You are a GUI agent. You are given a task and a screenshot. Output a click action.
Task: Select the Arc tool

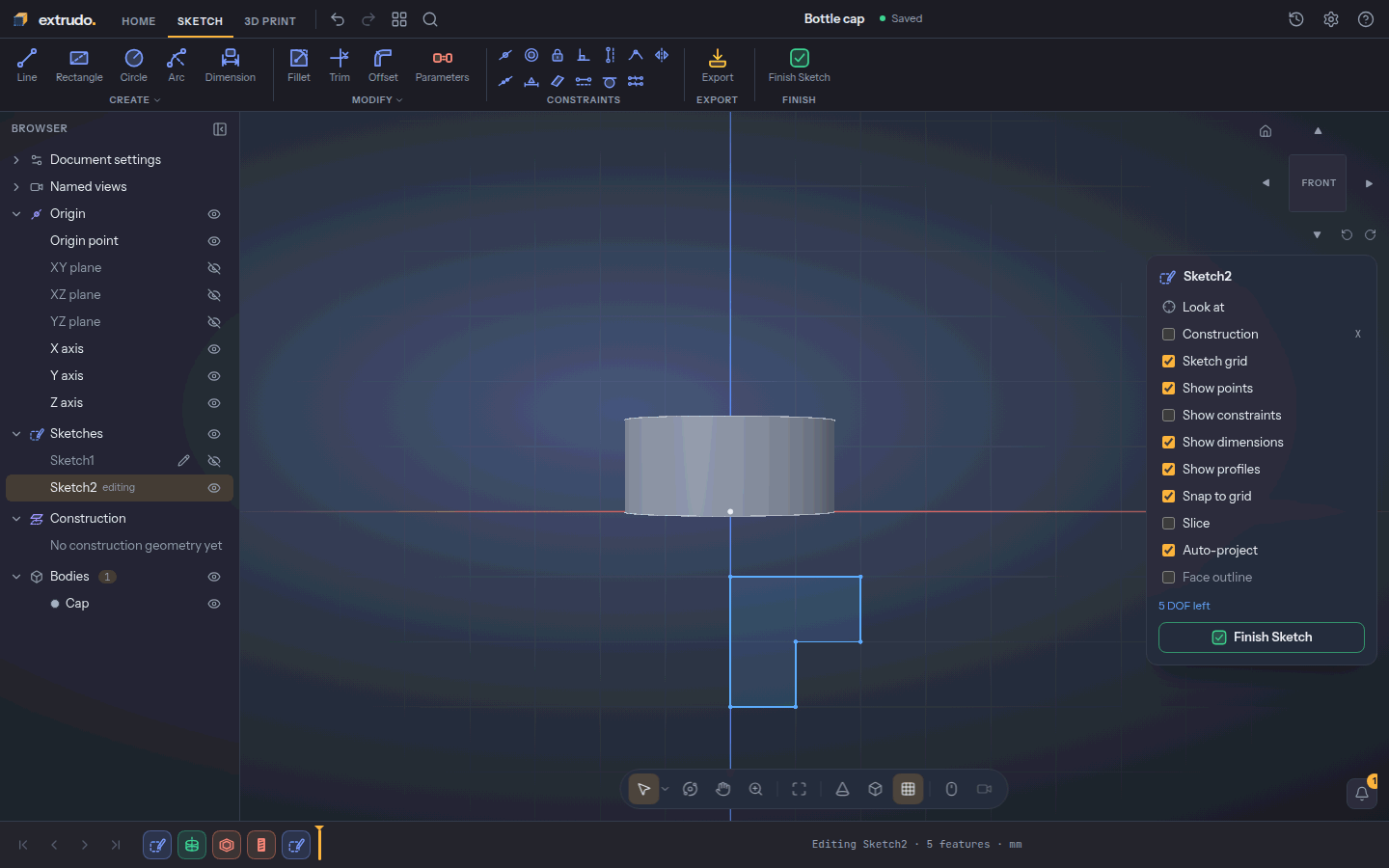(x=177, y=66)
